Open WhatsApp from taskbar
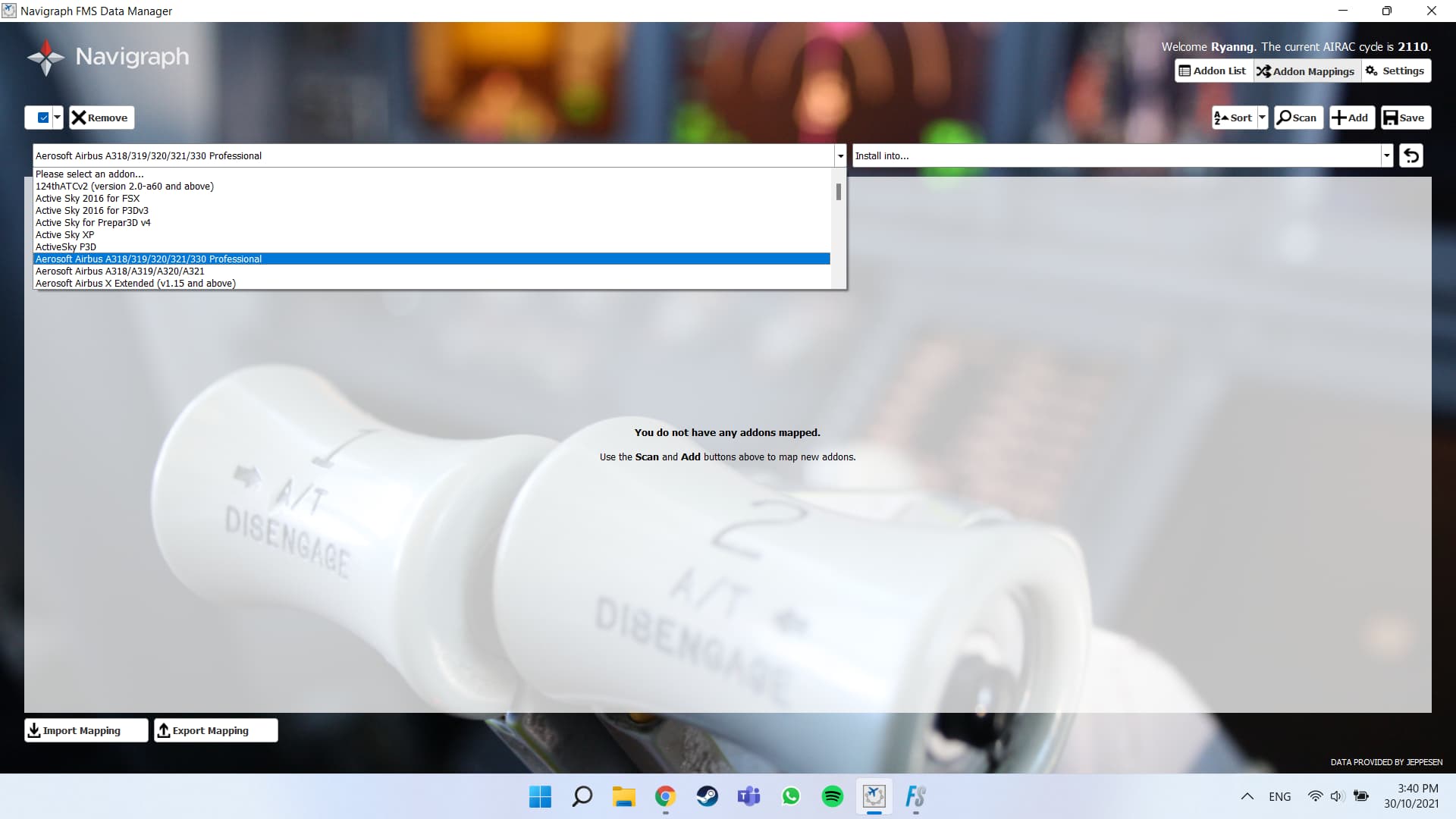The width and height of the screenshot is (1456, 819). [x=790, y=796]
